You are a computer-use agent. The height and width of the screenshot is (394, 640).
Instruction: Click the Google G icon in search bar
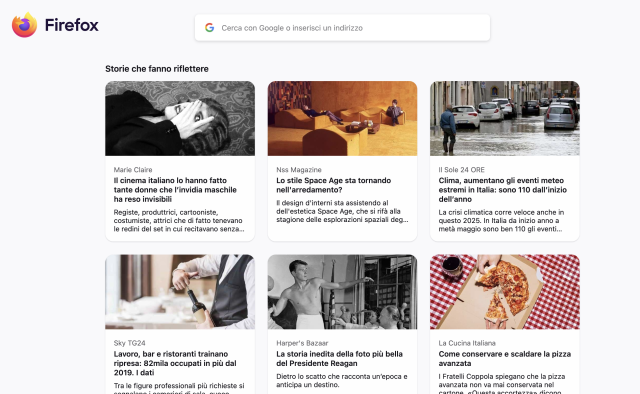(x=209, y=28)
